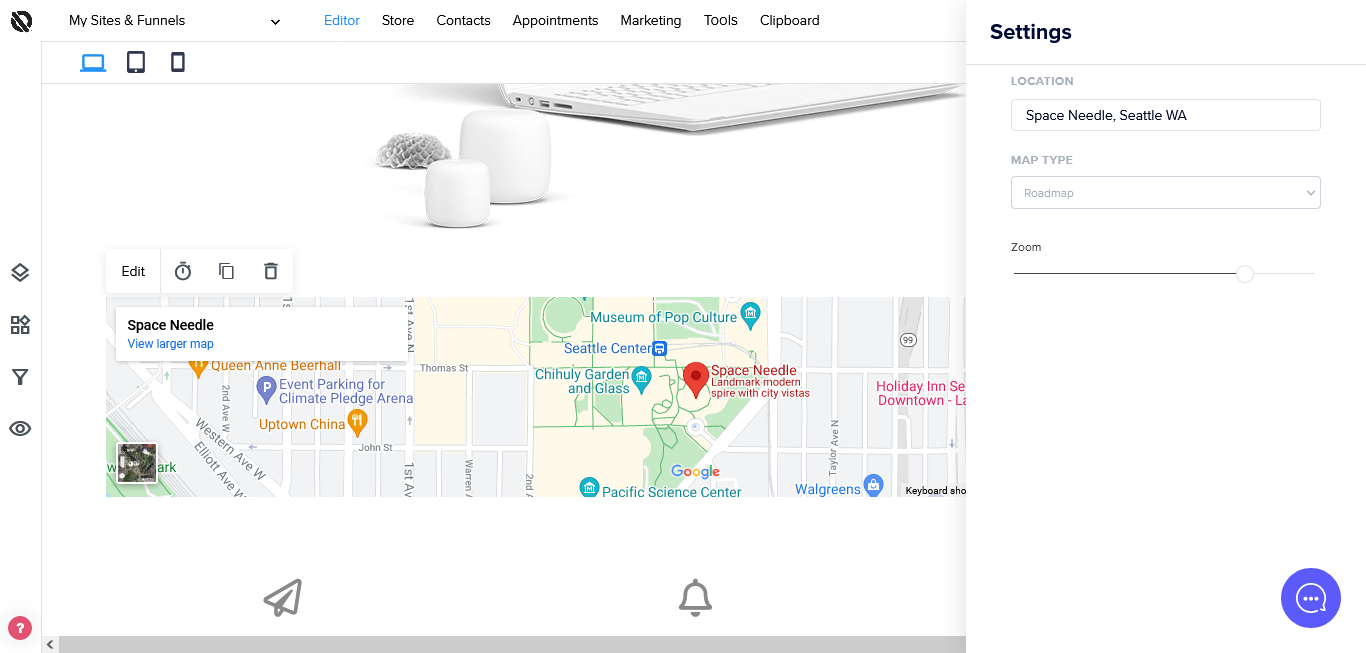Click the bell icon
Image resolution: width=1366 pixels, height=653 pixels.
click(696, 597)
